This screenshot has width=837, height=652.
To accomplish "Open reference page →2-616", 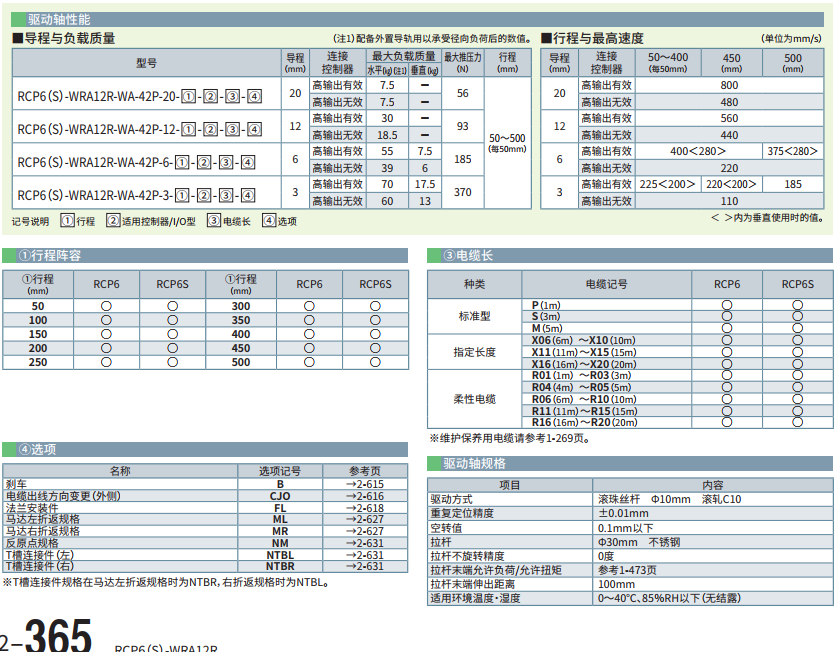I will [x=365, y=496].
